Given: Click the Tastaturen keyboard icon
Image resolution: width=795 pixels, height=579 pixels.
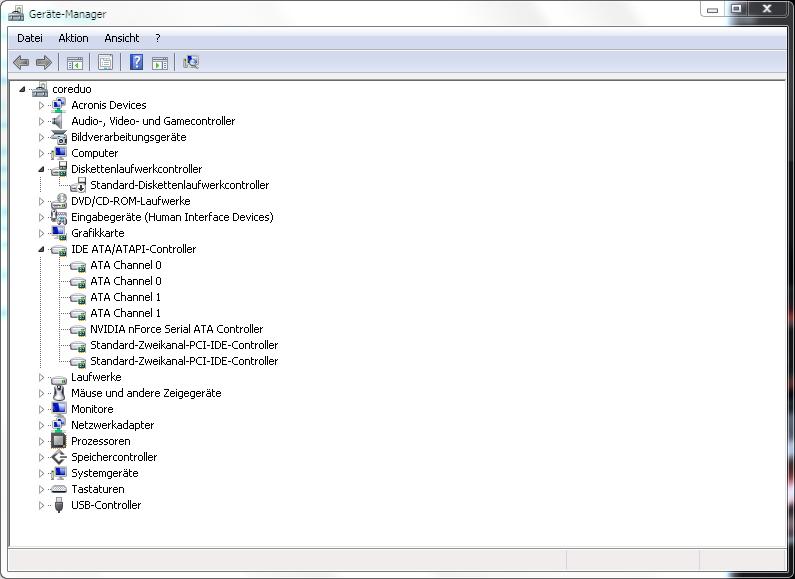Looking at the screenshot, I should coord(59,489).
